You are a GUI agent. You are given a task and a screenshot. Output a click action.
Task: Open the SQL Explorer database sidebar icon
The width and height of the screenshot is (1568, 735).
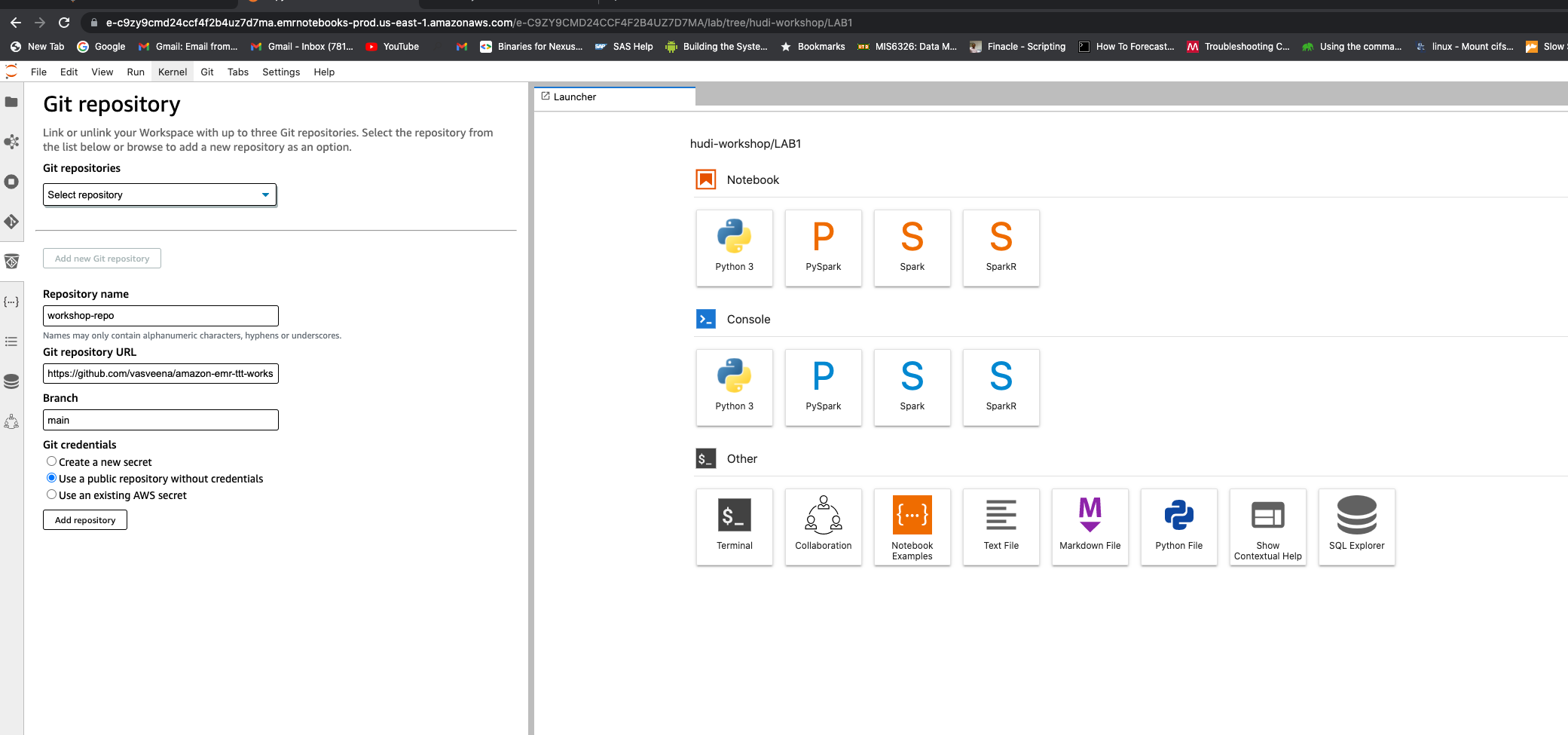point(11,381)
